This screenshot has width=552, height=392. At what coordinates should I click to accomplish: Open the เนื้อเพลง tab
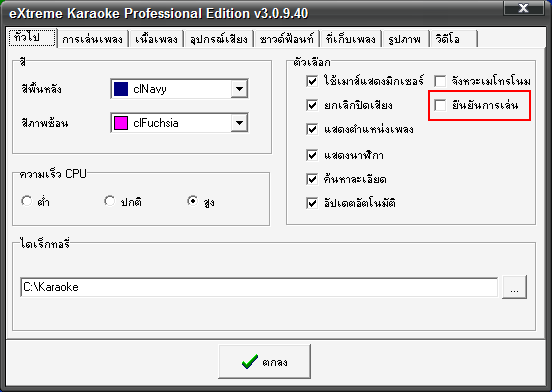(x=156, y=39)
